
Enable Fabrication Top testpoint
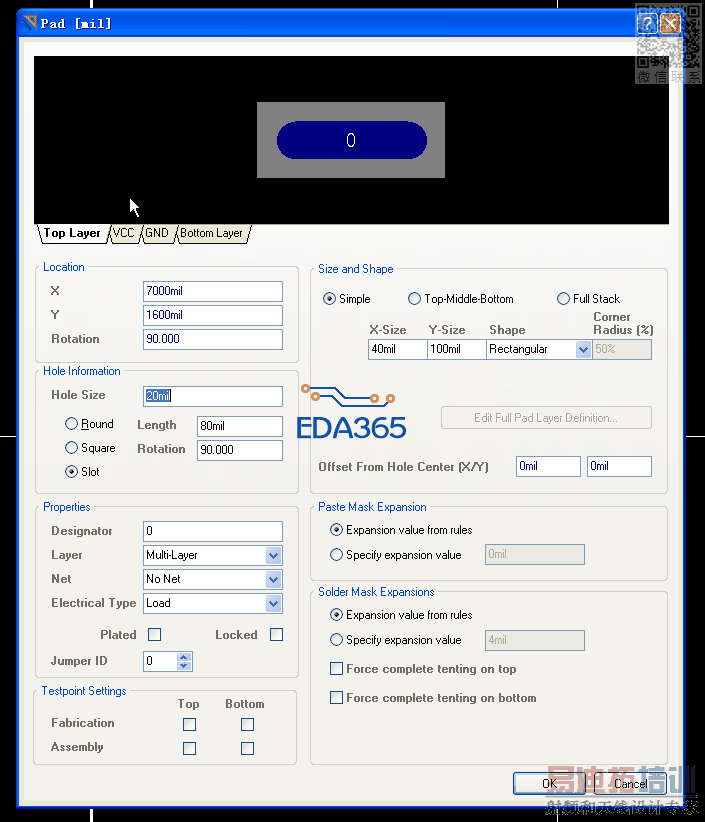(190, 724)
